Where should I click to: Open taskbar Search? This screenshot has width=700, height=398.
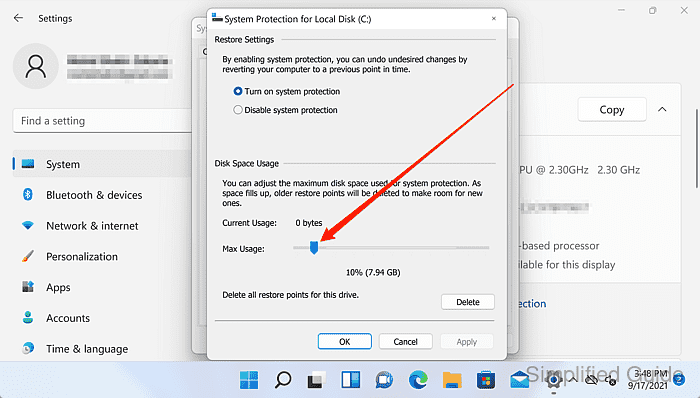(x=283, y=380)
